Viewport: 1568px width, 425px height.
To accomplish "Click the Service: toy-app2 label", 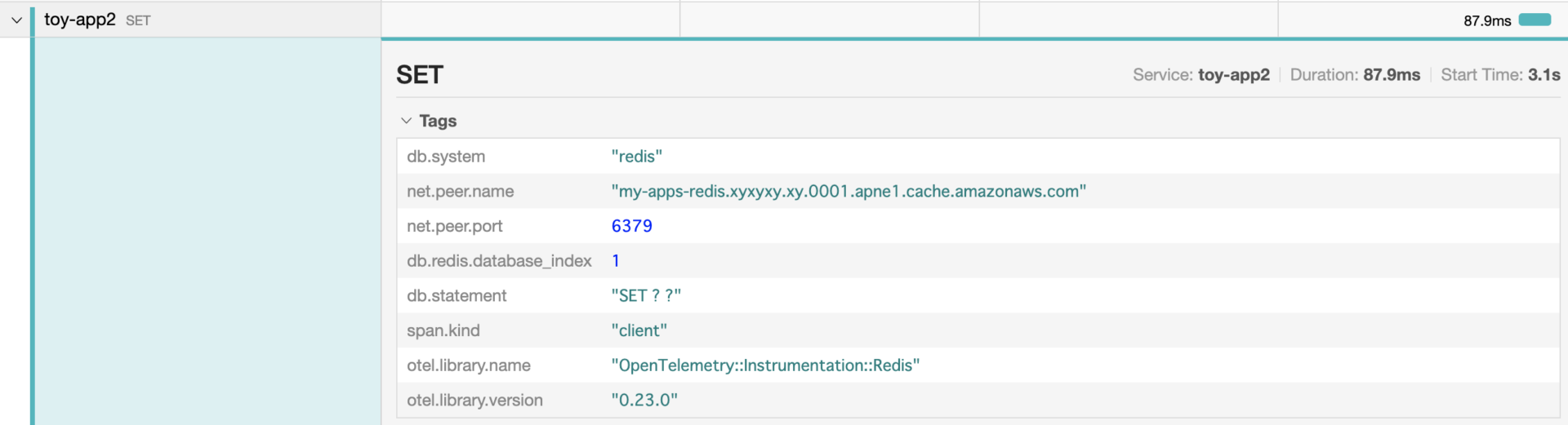I will pos(1200,75).
